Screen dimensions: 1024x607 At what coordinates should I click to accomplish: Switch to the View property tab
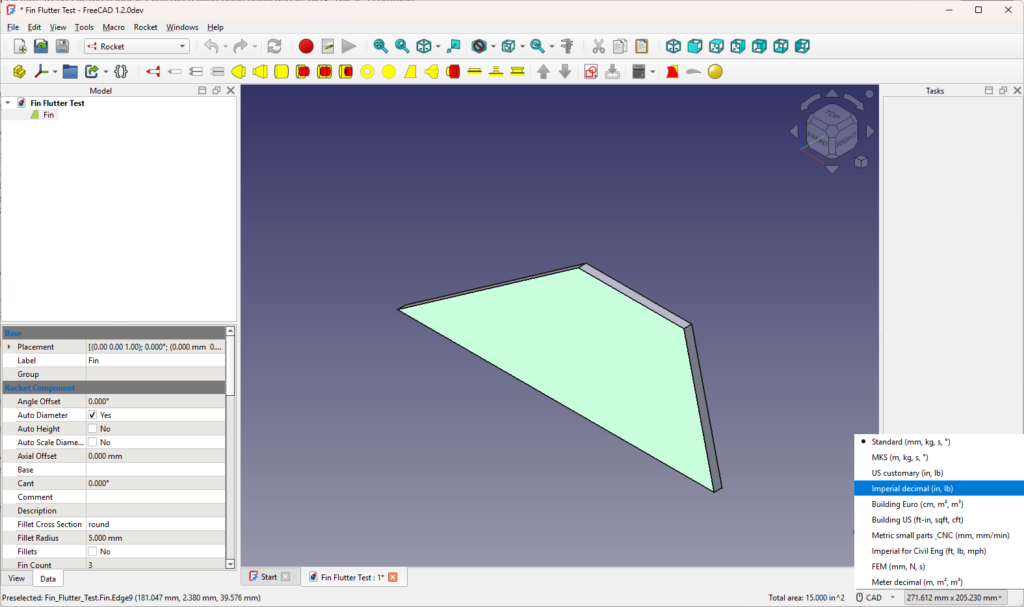point(17,579)
